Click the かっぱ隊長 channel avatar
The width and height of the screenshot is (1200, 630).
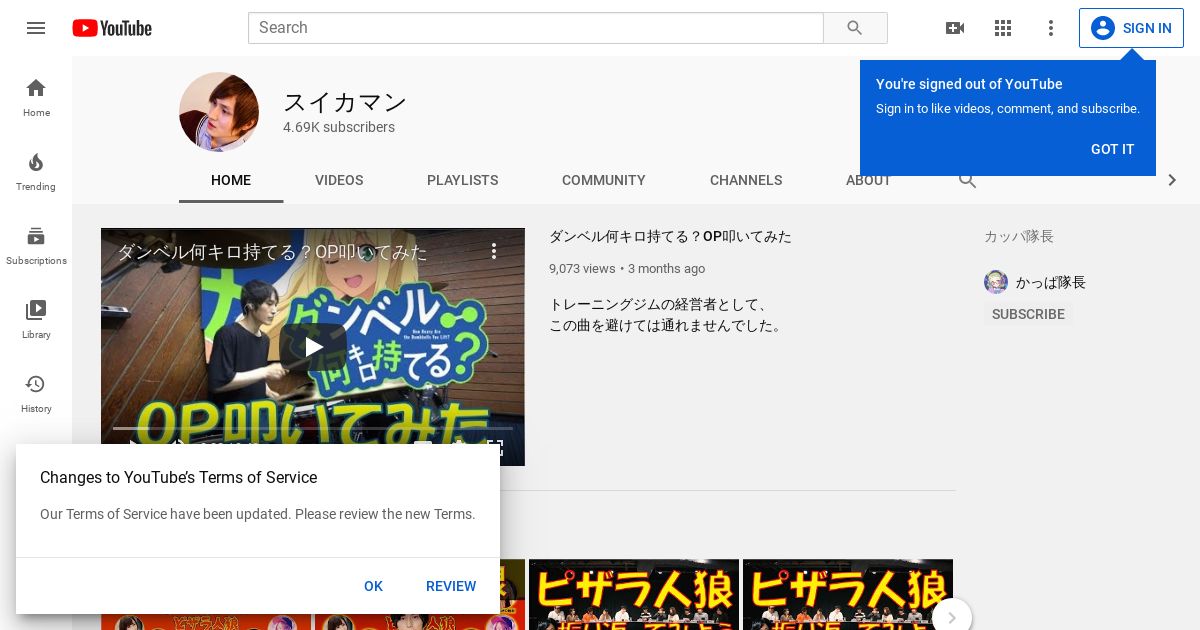click(x=996, y=282)
